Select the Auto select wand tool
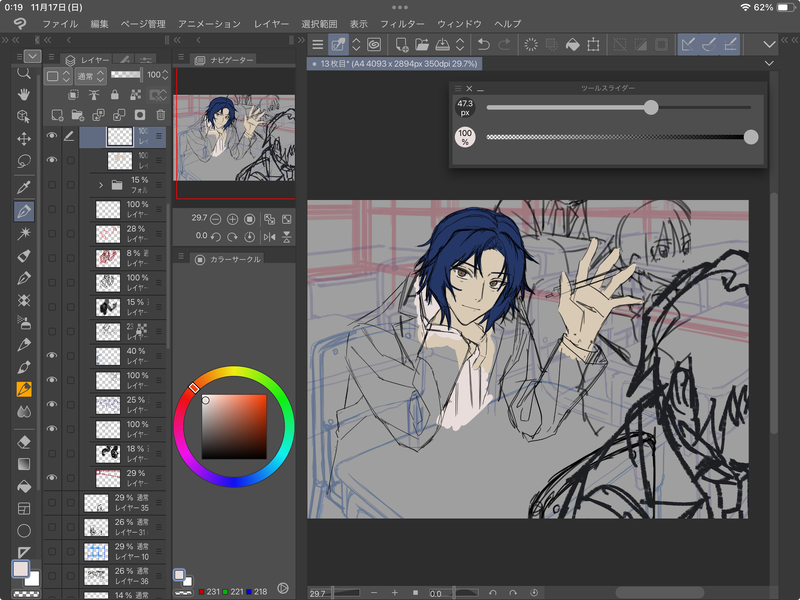Viewport: 800px width, 600px height. pyautogui.click(x=23, y=234)
